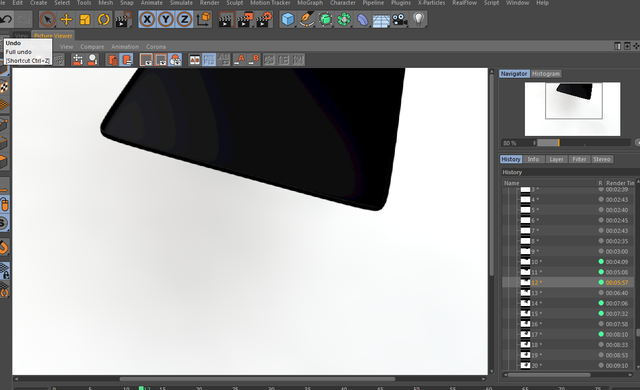Adjust the 80% zoom slider

click(x=584, y=143)
